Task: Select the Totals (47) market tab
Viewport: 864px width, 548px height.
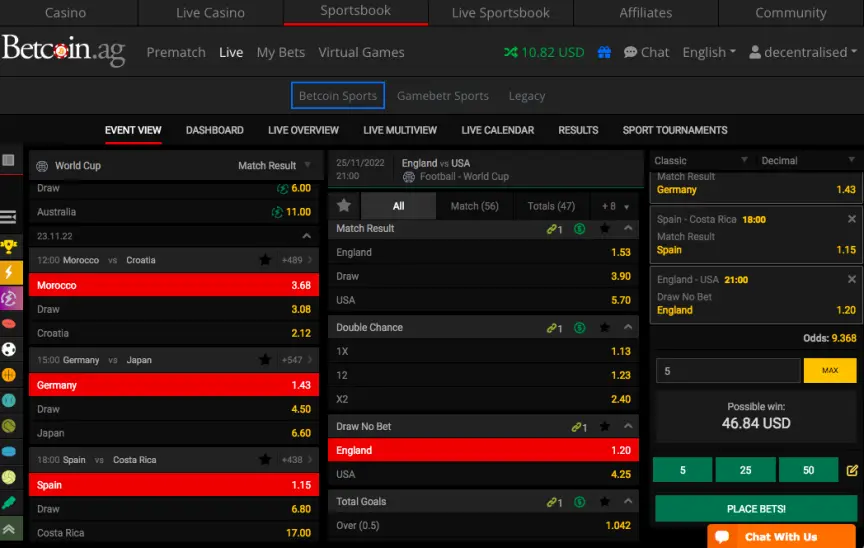Action: (551, 206)
